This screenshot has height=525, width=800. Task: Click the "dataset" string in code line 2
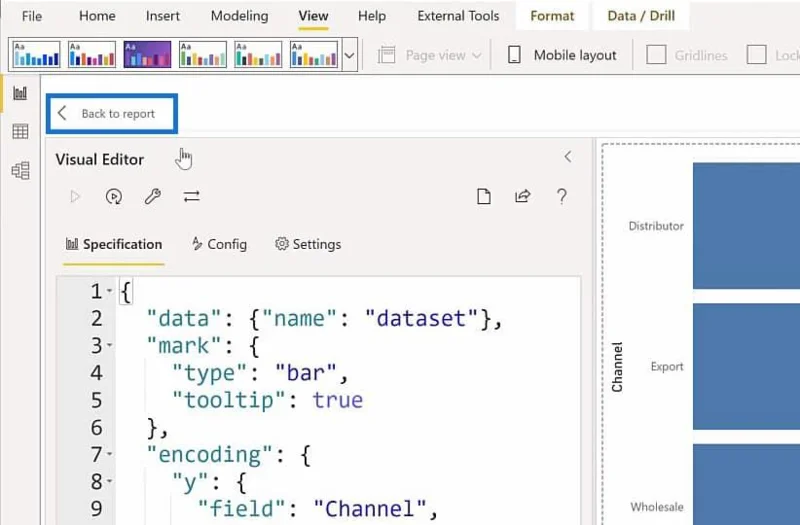pyautogui.click(x=422, y=318)
